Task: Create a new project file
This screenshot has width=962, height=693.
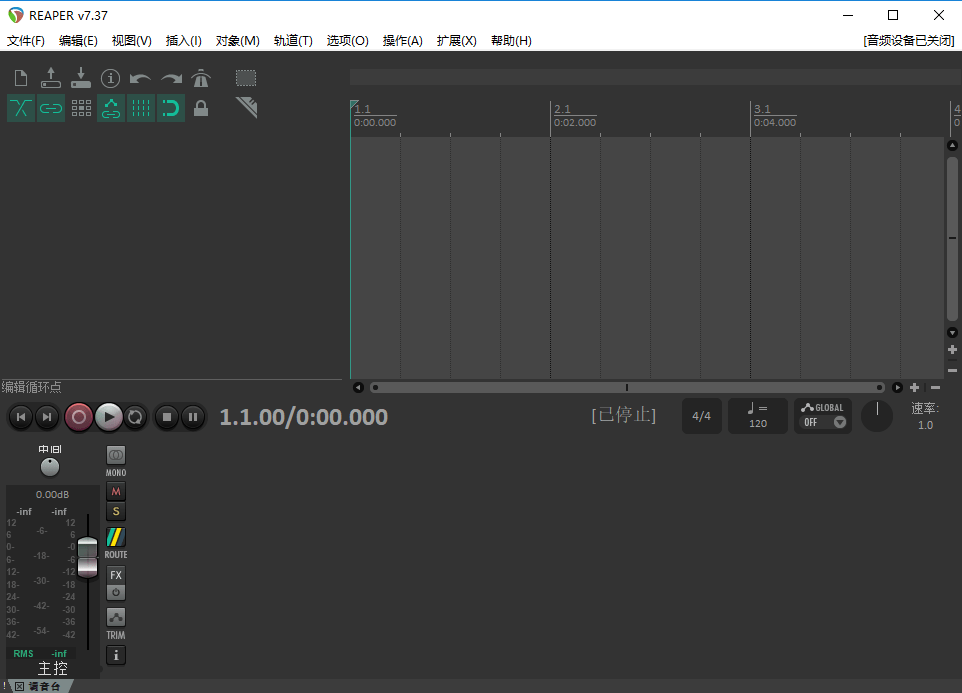Action: pos(20,77)
